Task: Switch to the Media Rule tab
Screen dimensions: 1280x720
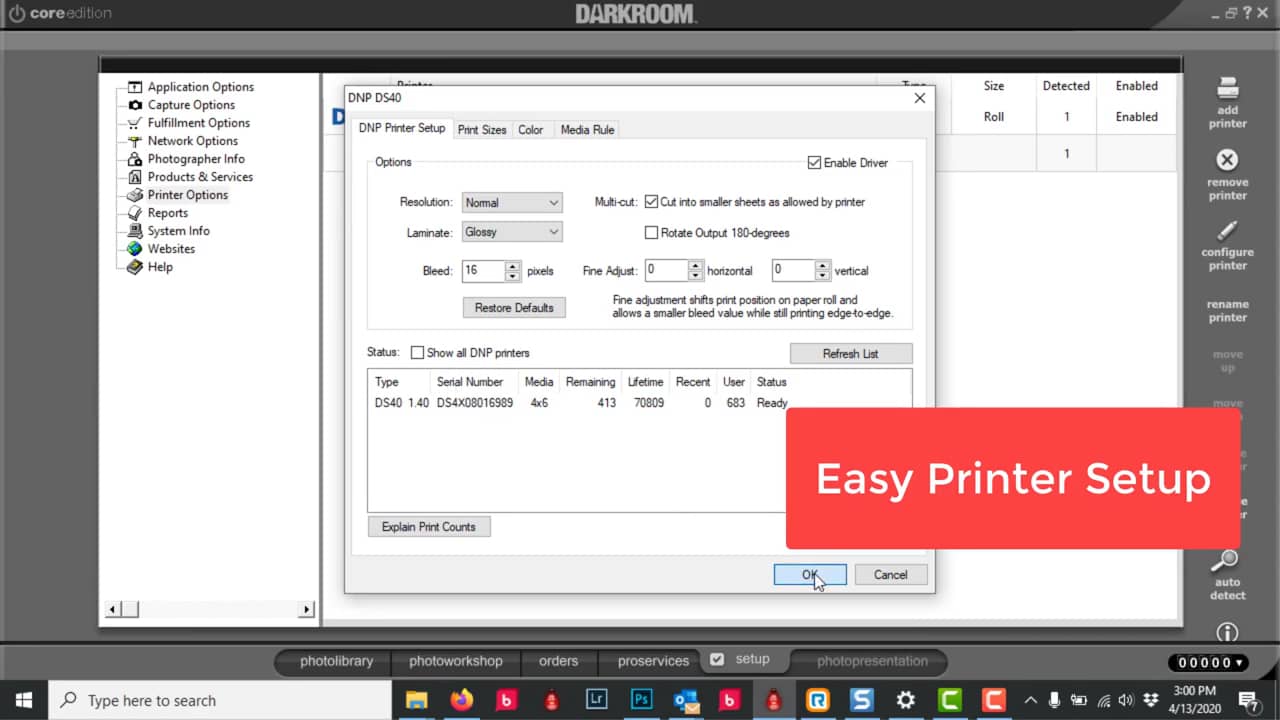Action: point(587,130)
